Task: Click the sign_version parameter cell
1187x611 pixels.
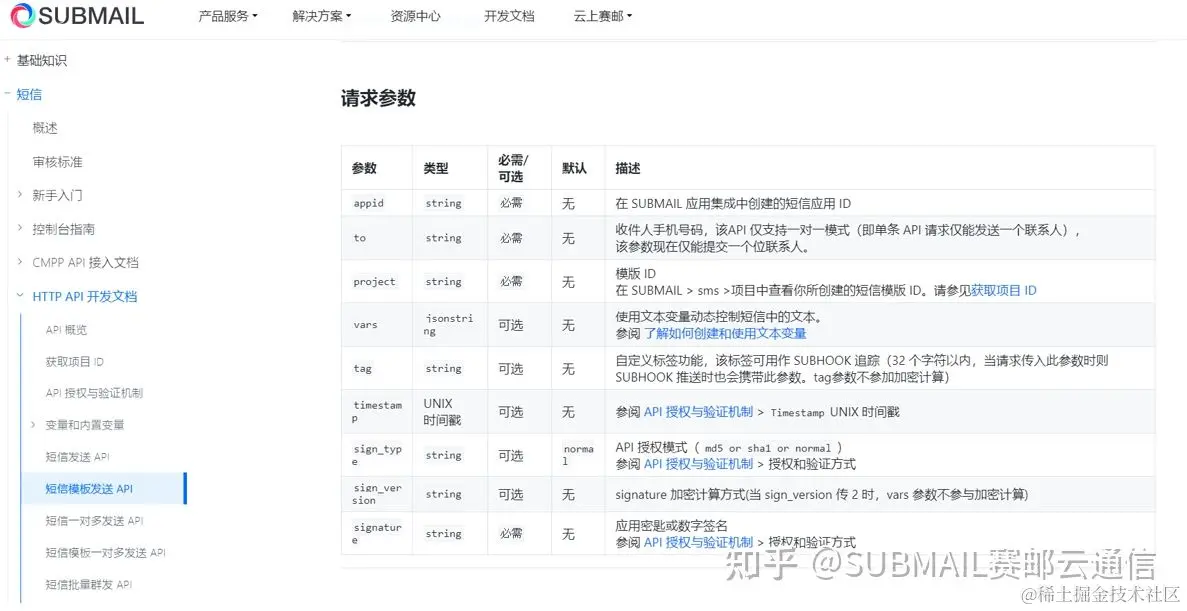Action: [377, 494]
